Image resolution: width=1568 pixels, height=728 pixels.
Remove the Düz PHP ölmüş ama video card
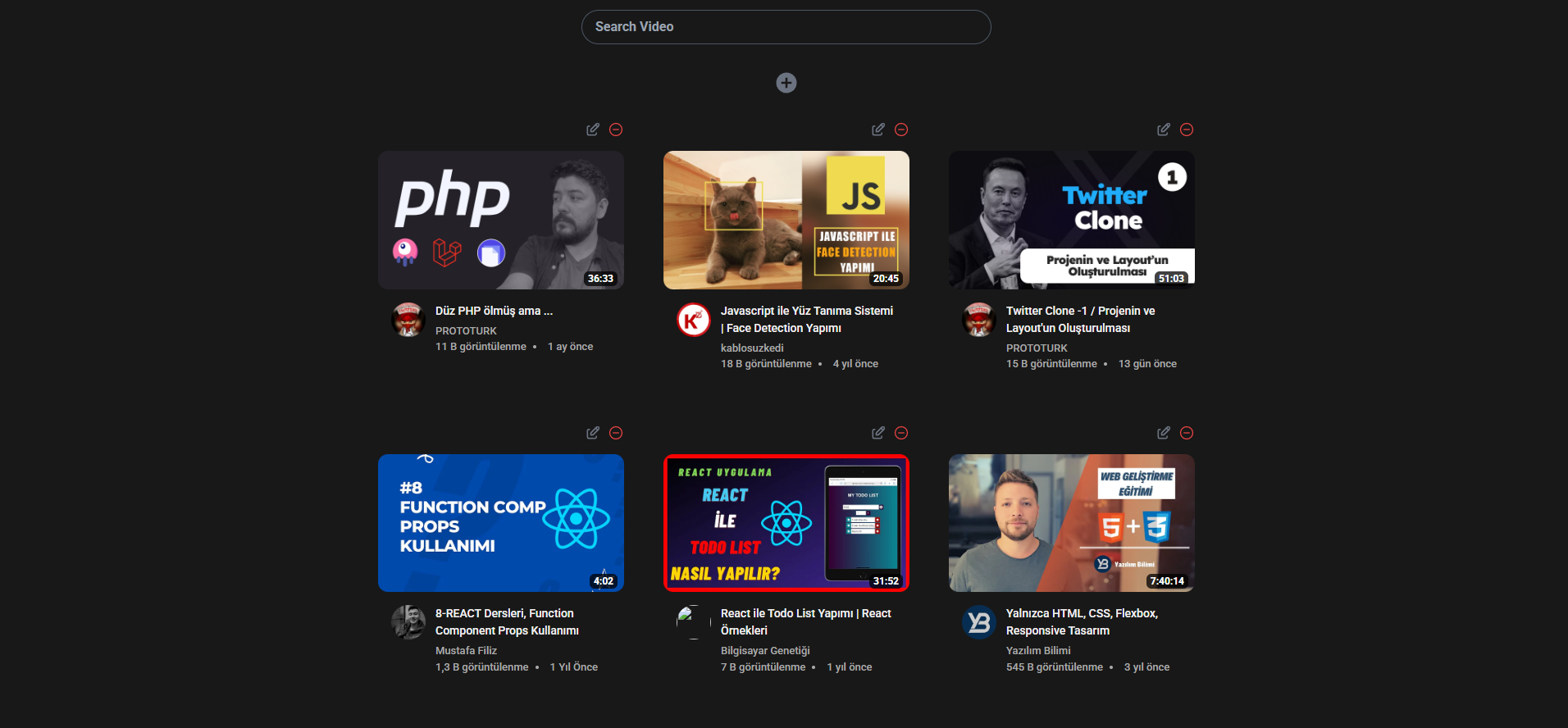pyautogui.click(x=616, y=130)
